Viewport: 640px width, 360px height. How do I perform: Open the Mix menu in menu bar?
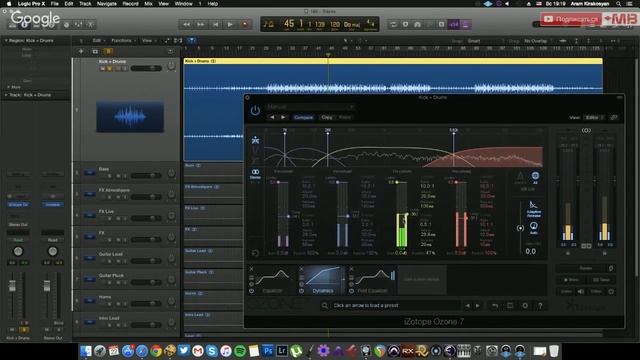[x=149, y=4]
